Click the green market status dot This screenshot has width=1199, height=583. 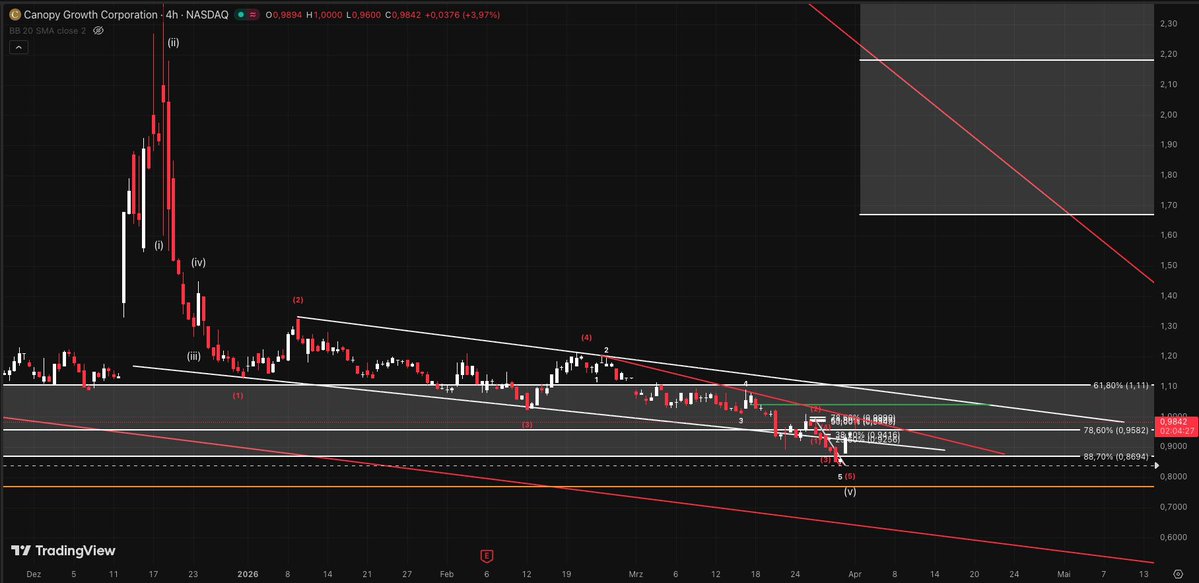[239, 15]
